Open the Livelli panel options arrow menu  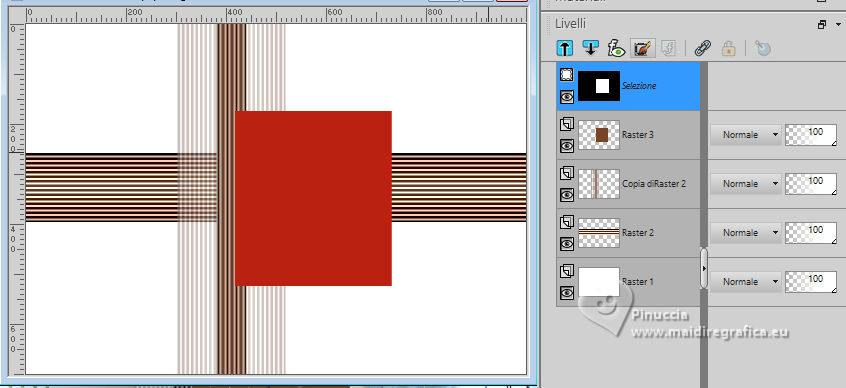coord(838,24)
